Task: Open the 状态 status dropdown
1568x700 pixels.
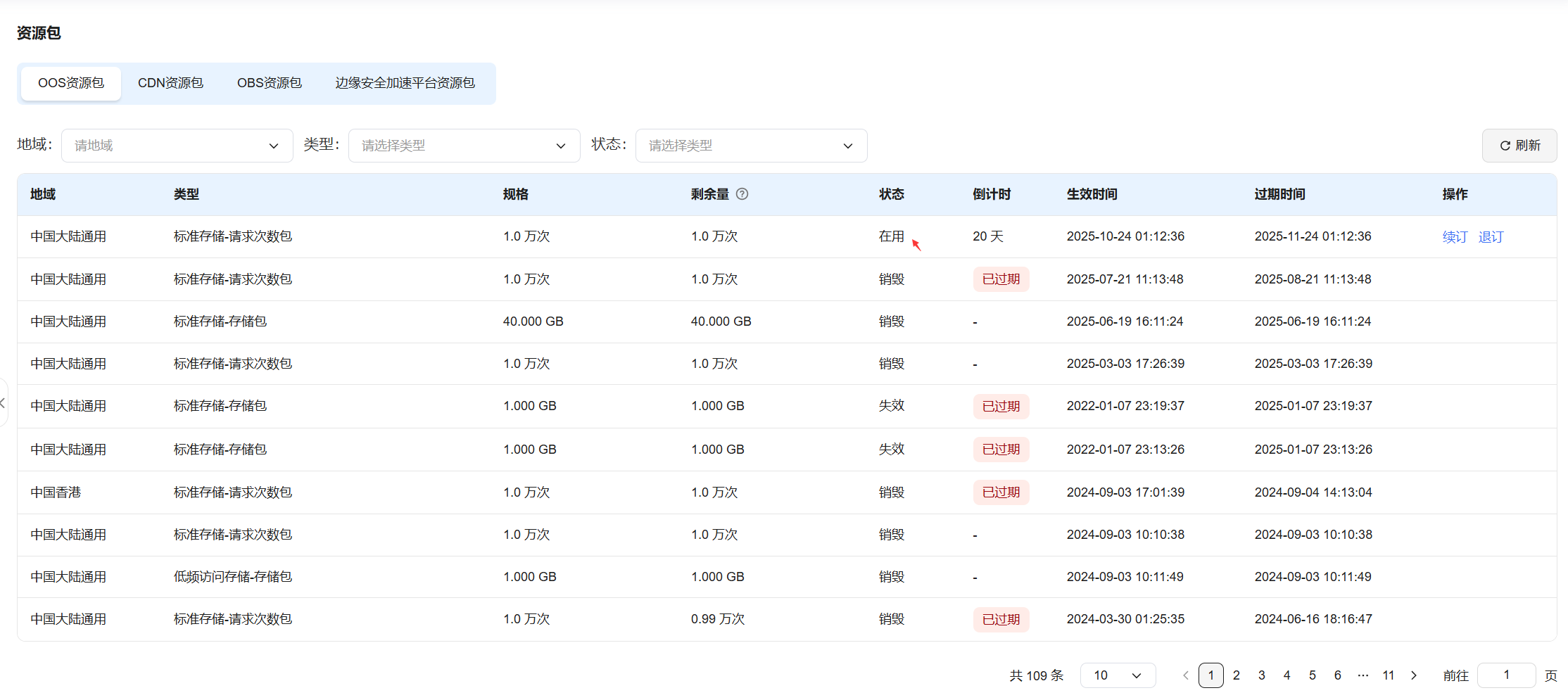Action: (752, 146)
